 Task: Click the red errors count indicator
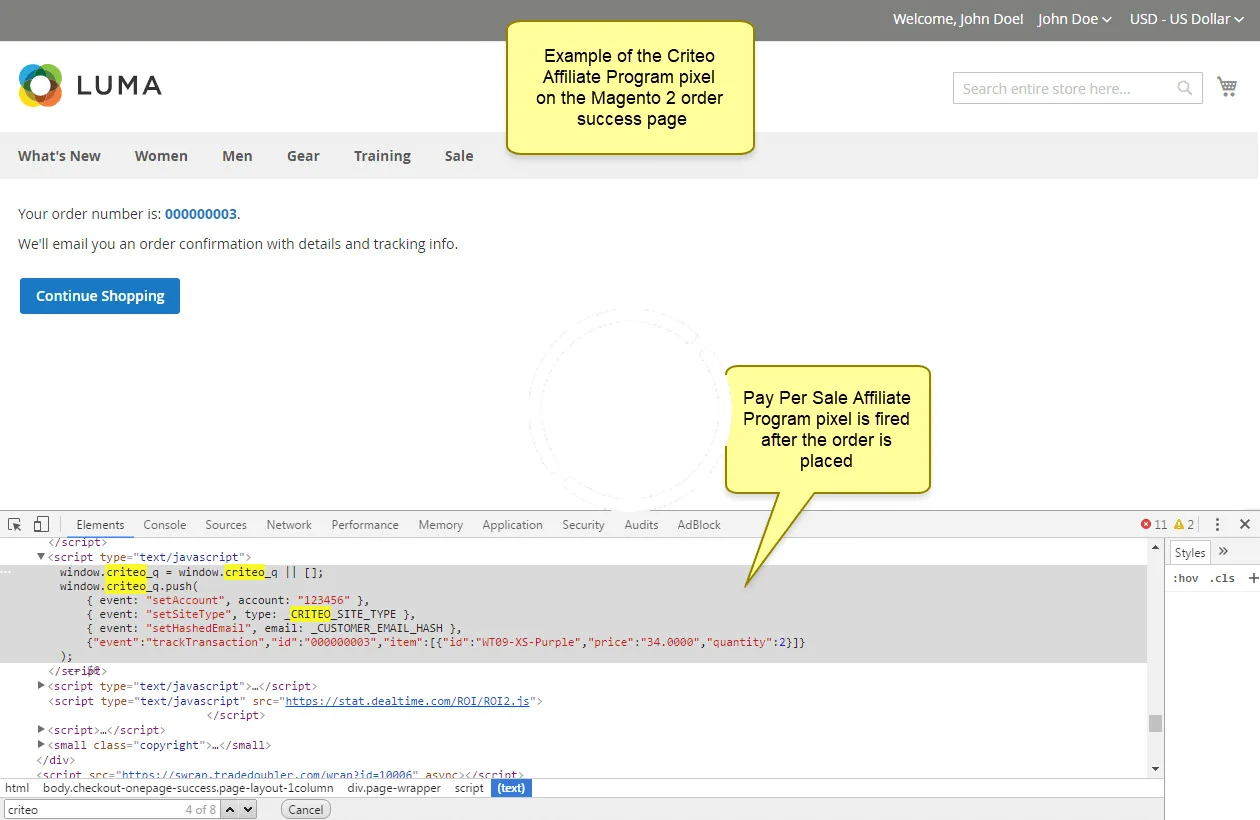(1154, 524)
